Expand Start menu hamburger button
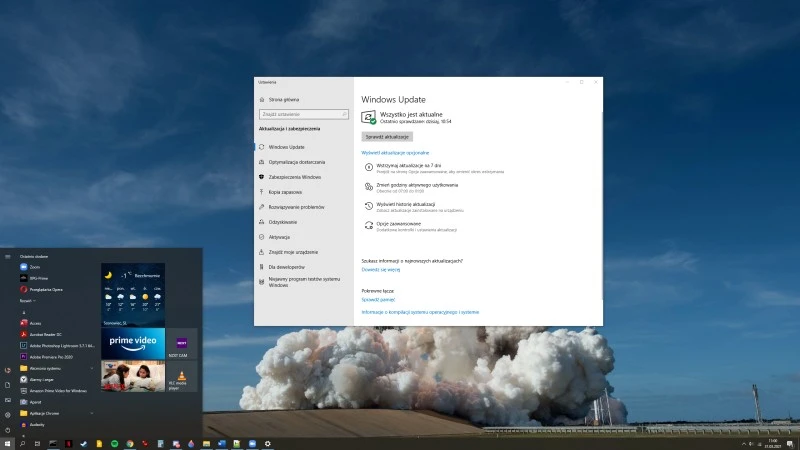This screenshot has height=450, width=800. [x=8, y=257]
